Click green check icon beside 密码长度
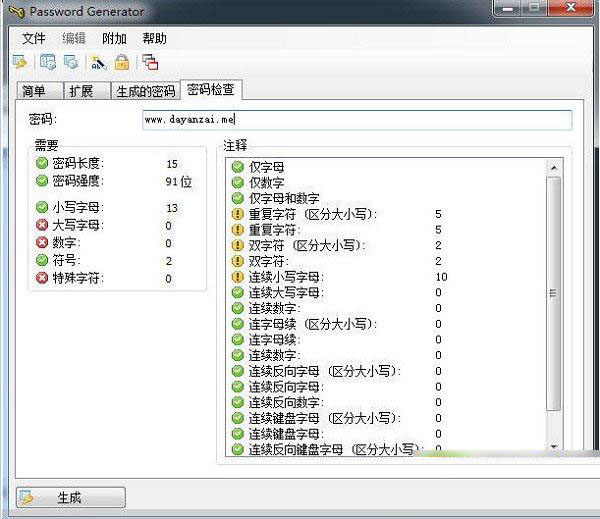The image size is (600, 519). coord(42,163)
